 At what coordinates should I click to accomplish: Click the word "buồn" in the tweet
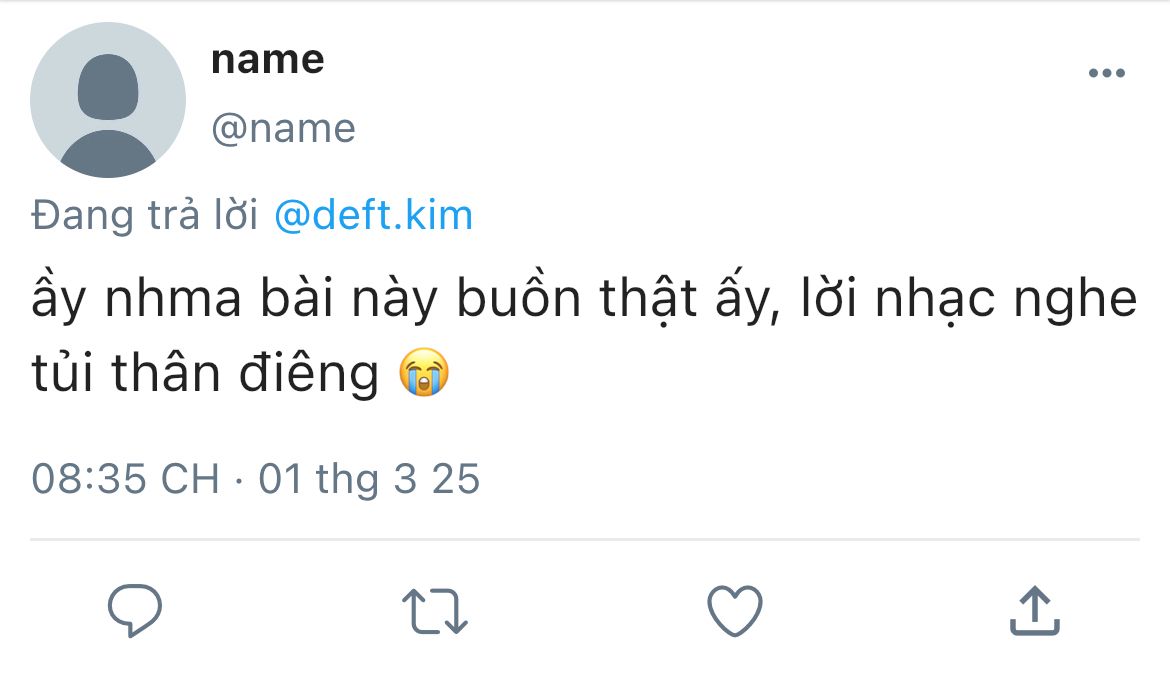coord(516,301)
